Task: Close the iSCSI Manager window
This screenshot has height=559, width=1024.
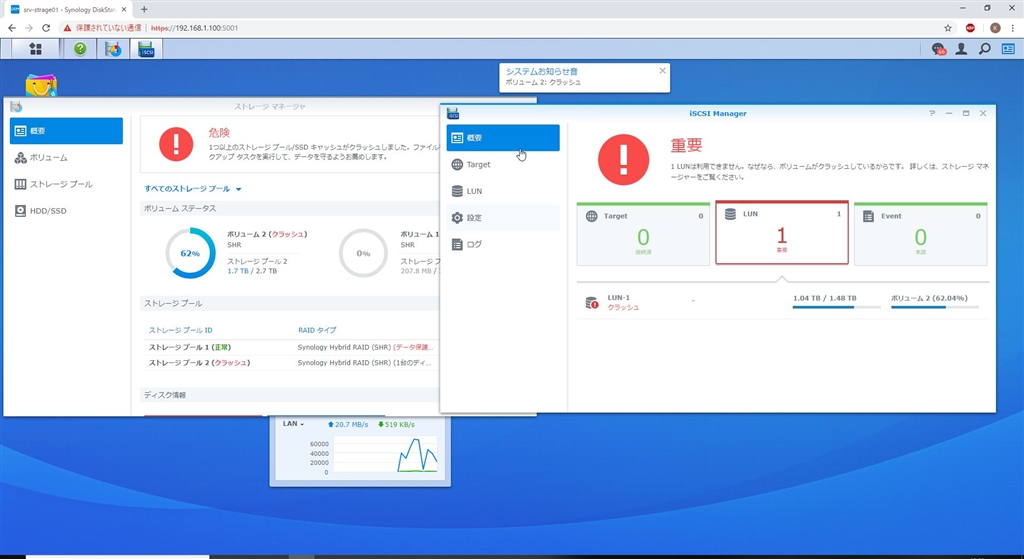Action: [x=983, y=113]
